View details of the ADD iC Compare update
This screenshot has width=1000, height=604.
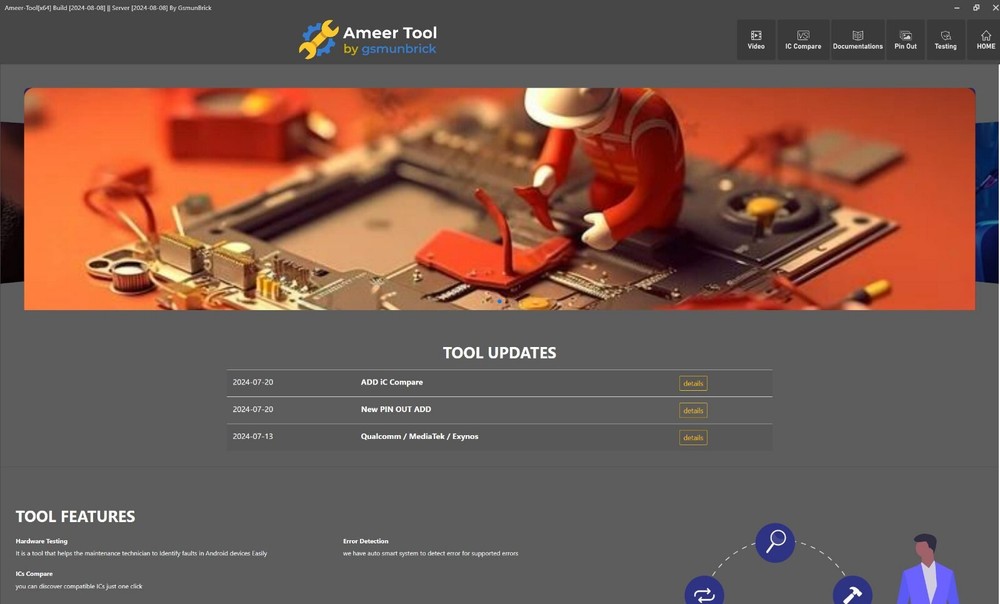[x=692, y=383]
